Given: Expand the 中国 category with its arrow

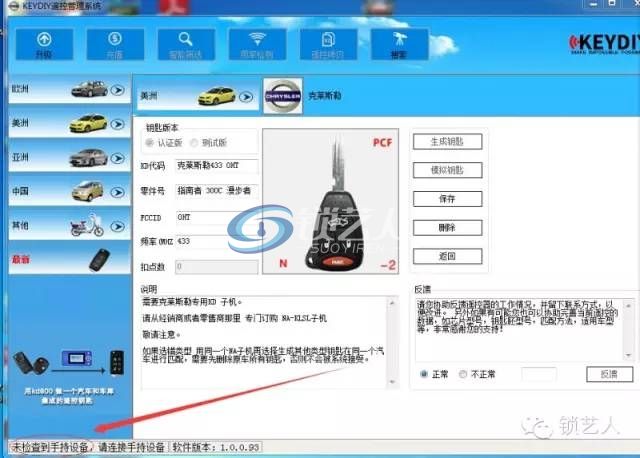Looking at the screenshot, I should [x=118, y=192].
